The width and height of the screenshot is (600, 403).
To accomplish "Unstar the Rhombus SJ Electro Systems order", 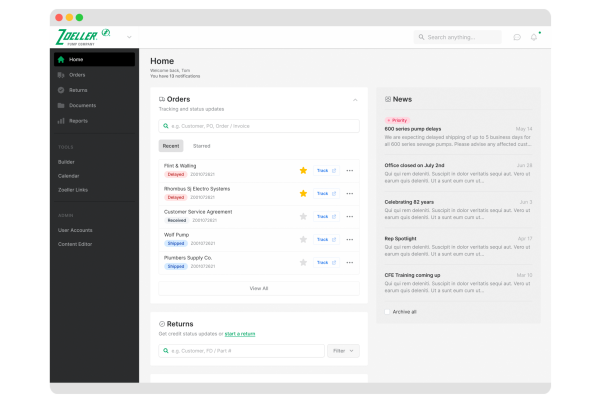I will point(303,193).
